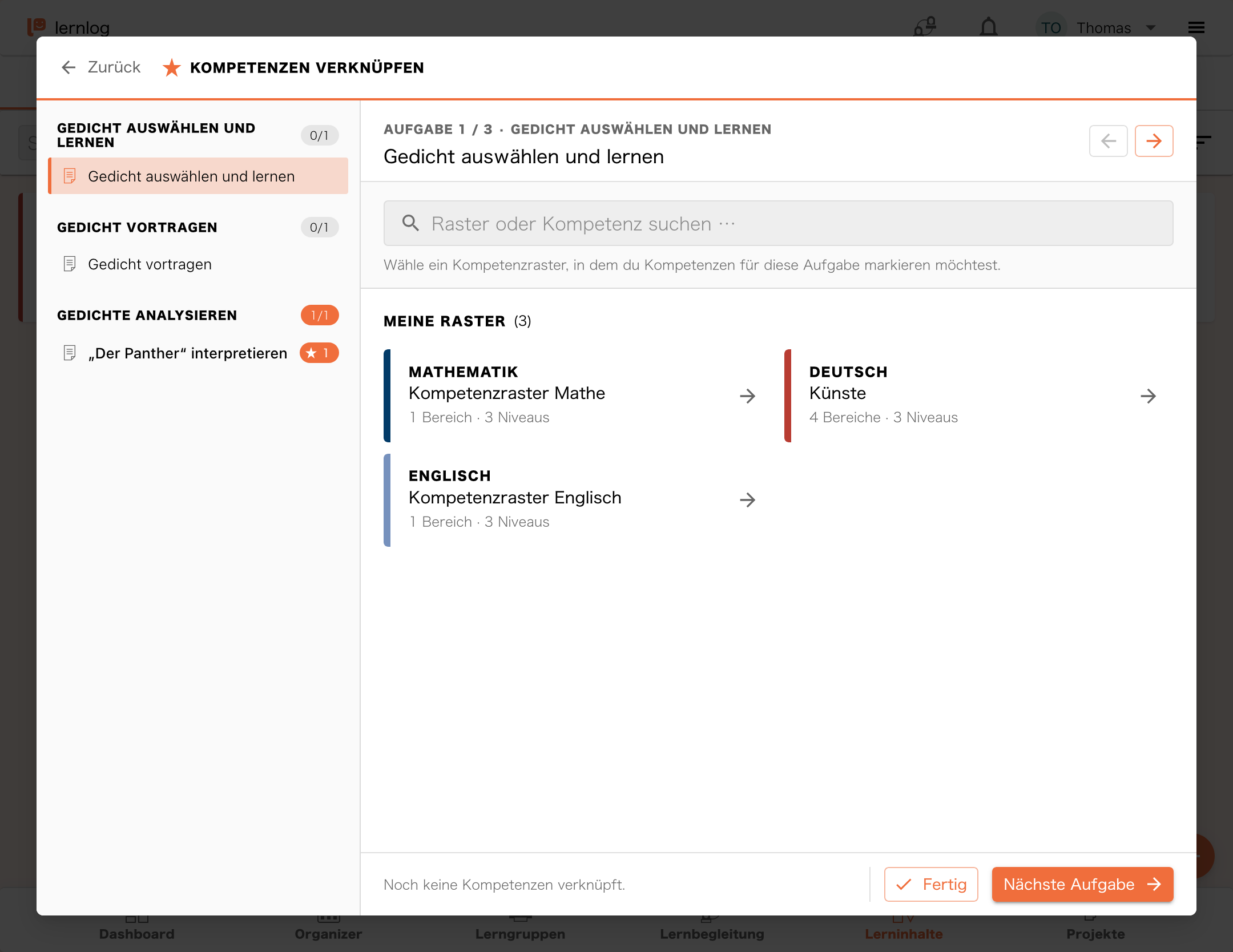
Task: Click the Gedicht vortragen section header
Action: 137,227
